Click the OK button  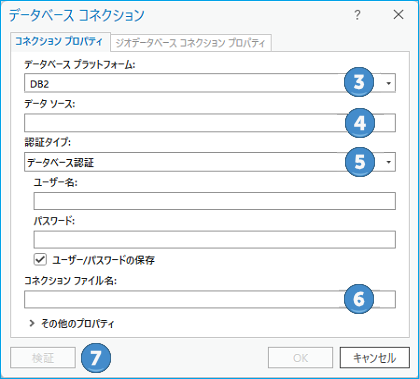[300, 358]
